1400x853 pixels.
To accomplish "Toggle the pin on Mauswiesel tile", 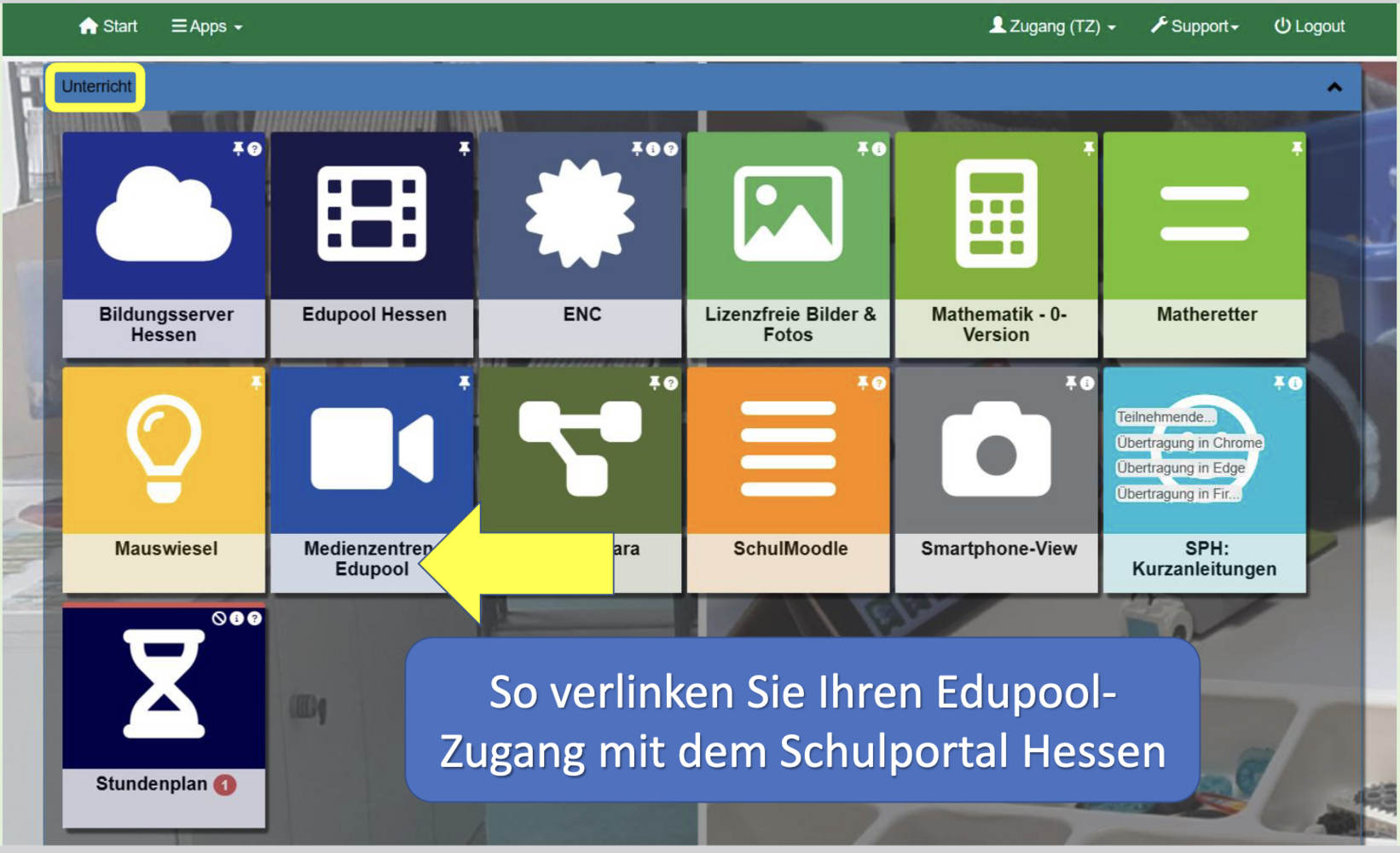I will point(256,383).
